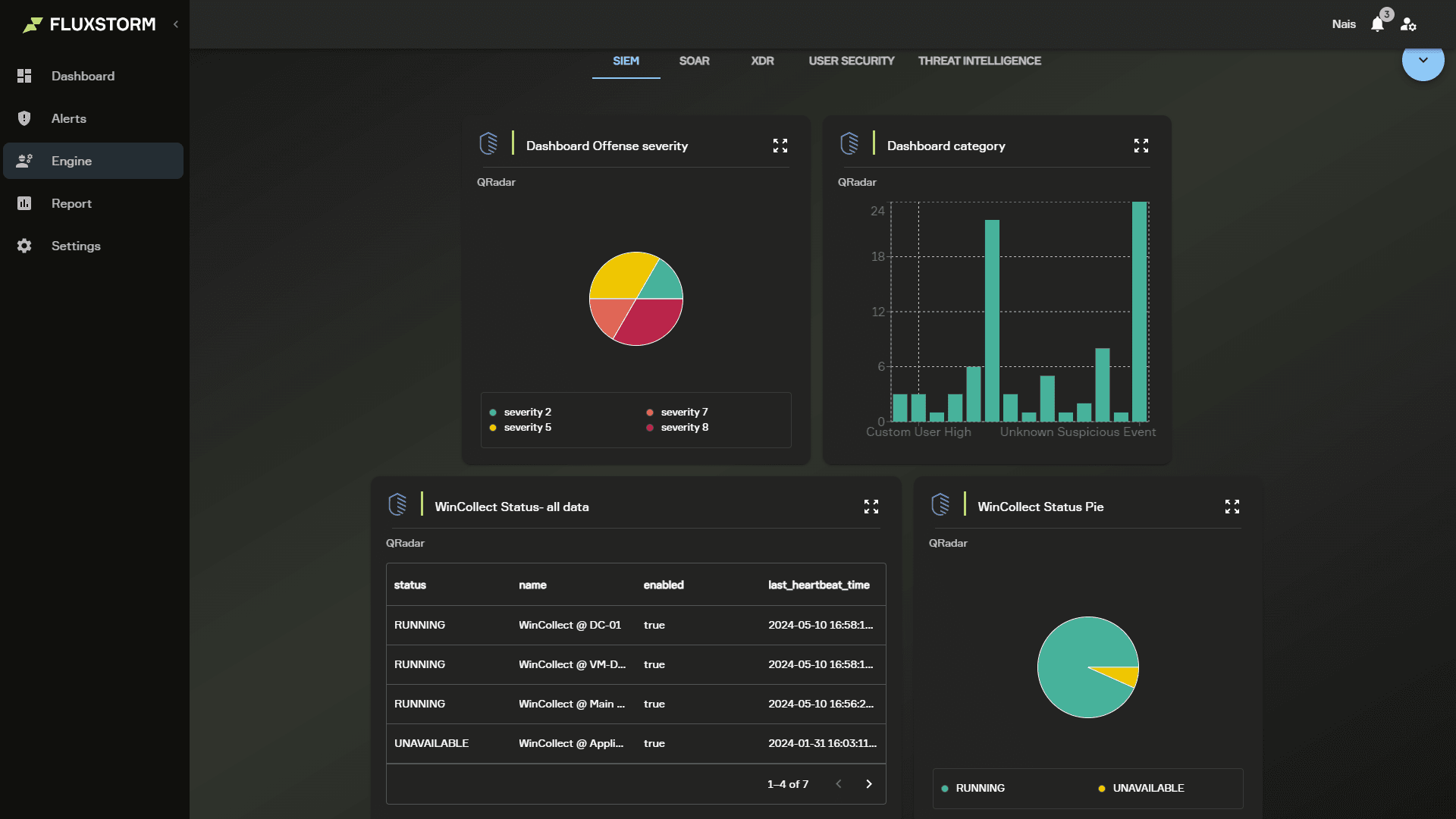
Task: Go to next page of table
Action: coord(869,784)
